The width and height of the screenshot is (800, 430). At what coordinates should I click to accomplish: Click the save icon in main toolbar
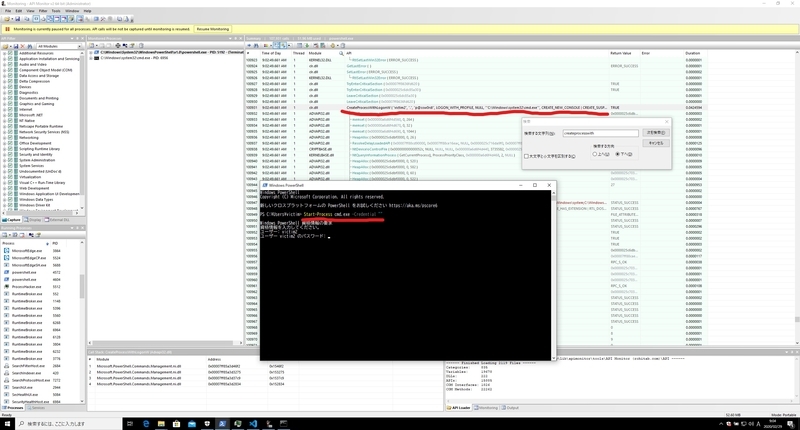click(x=17, y=19)
